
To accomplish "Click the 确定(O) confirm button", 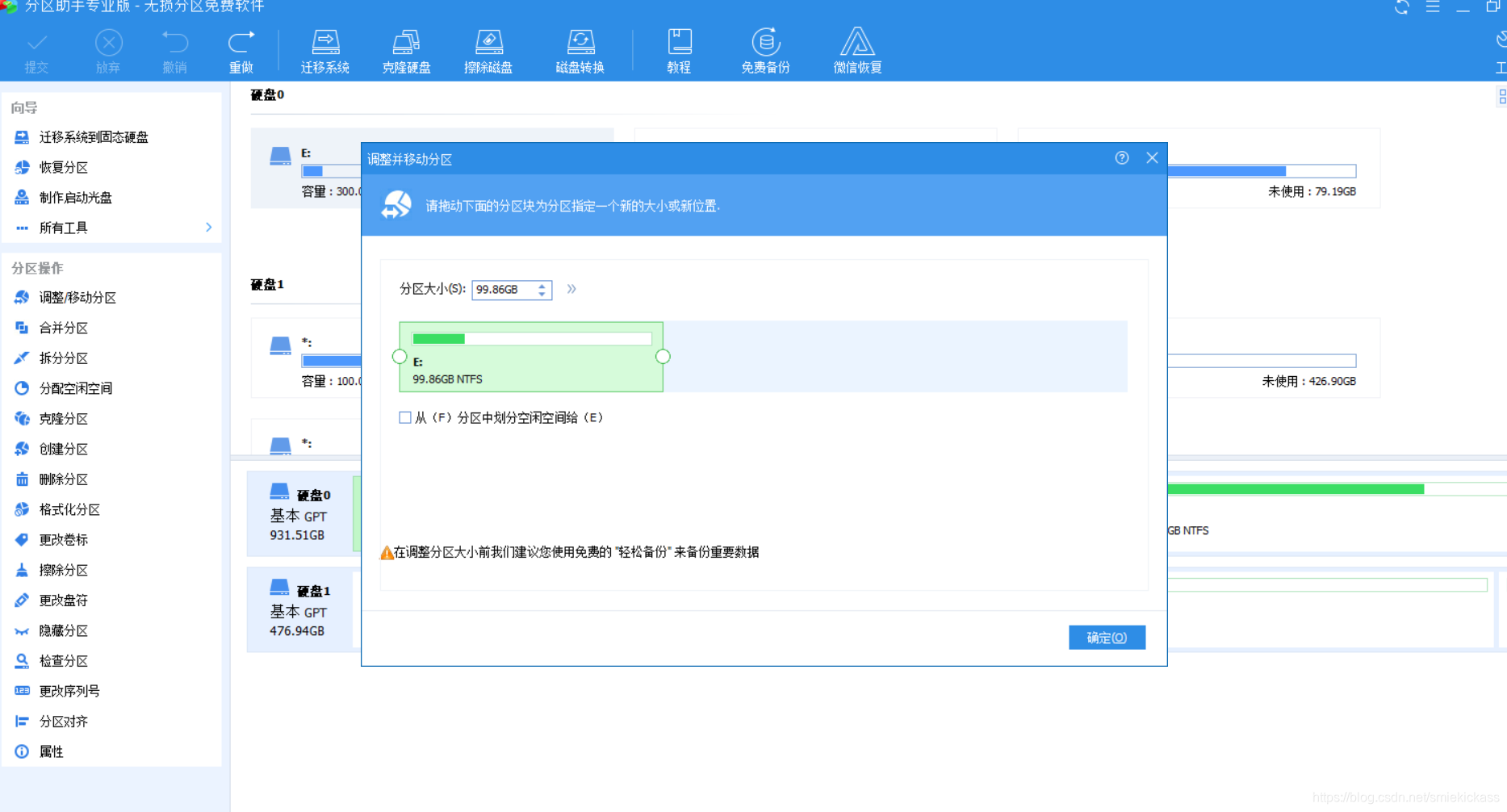I will [x=1107, y=638].
